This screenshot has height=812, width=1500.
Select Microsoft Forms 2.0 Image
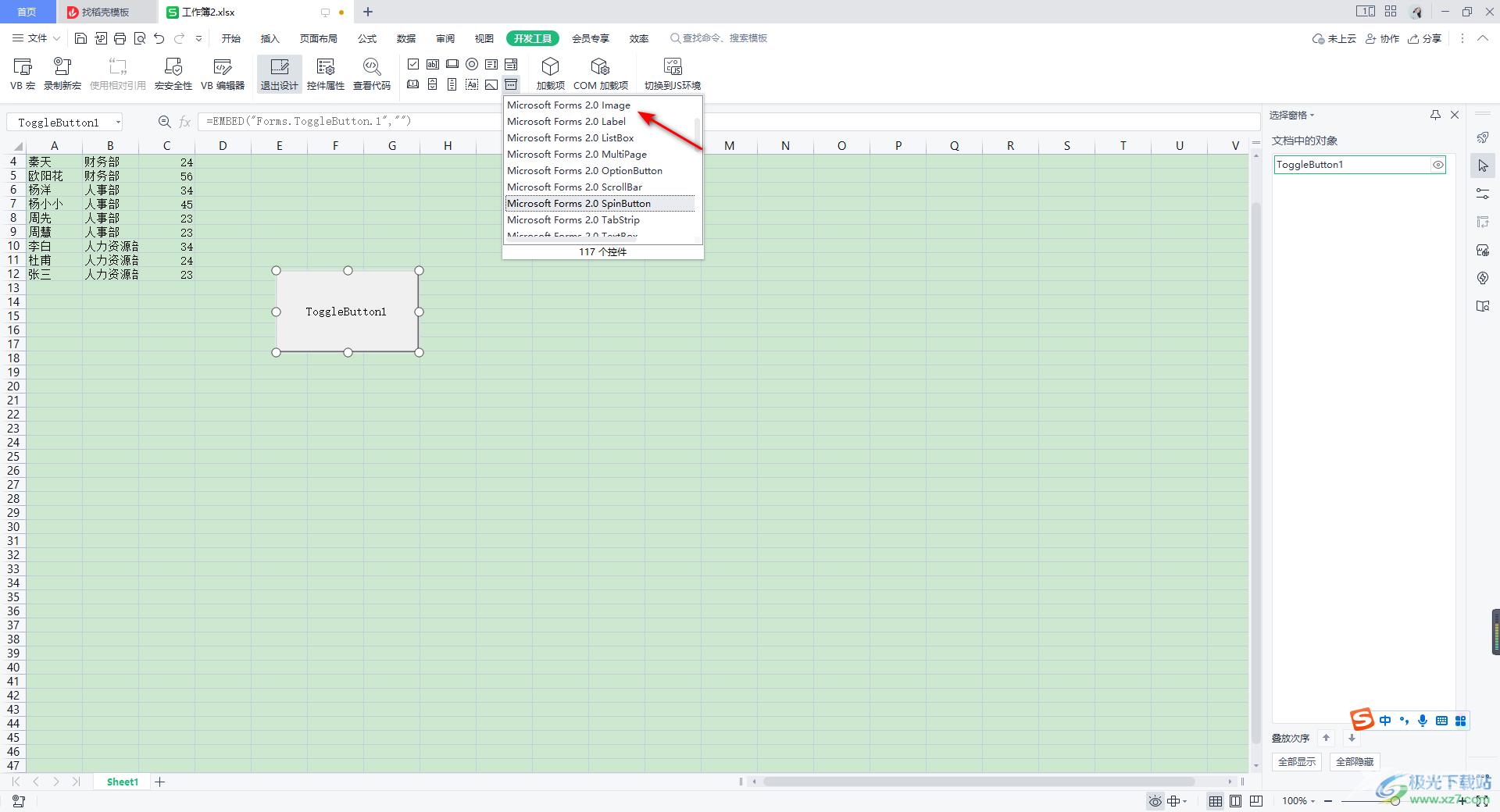click(x=600, y=105)
